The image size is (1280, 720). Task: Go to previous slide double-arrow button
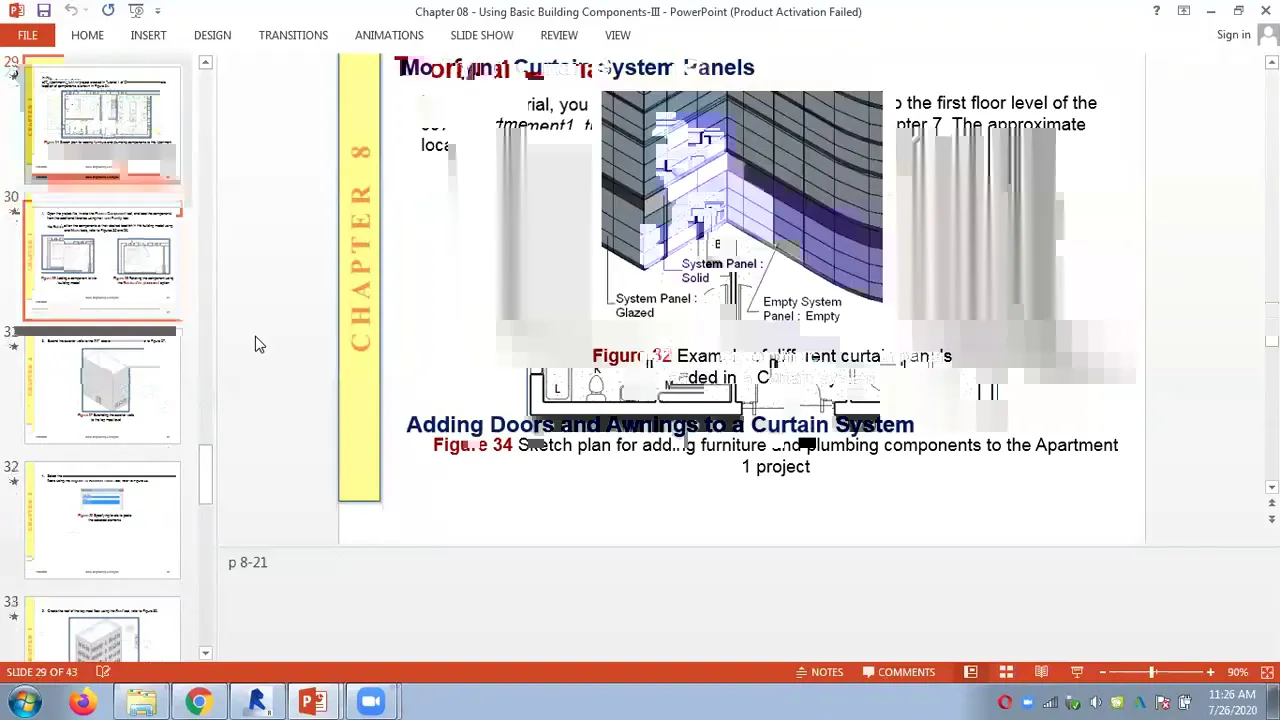1271,505
